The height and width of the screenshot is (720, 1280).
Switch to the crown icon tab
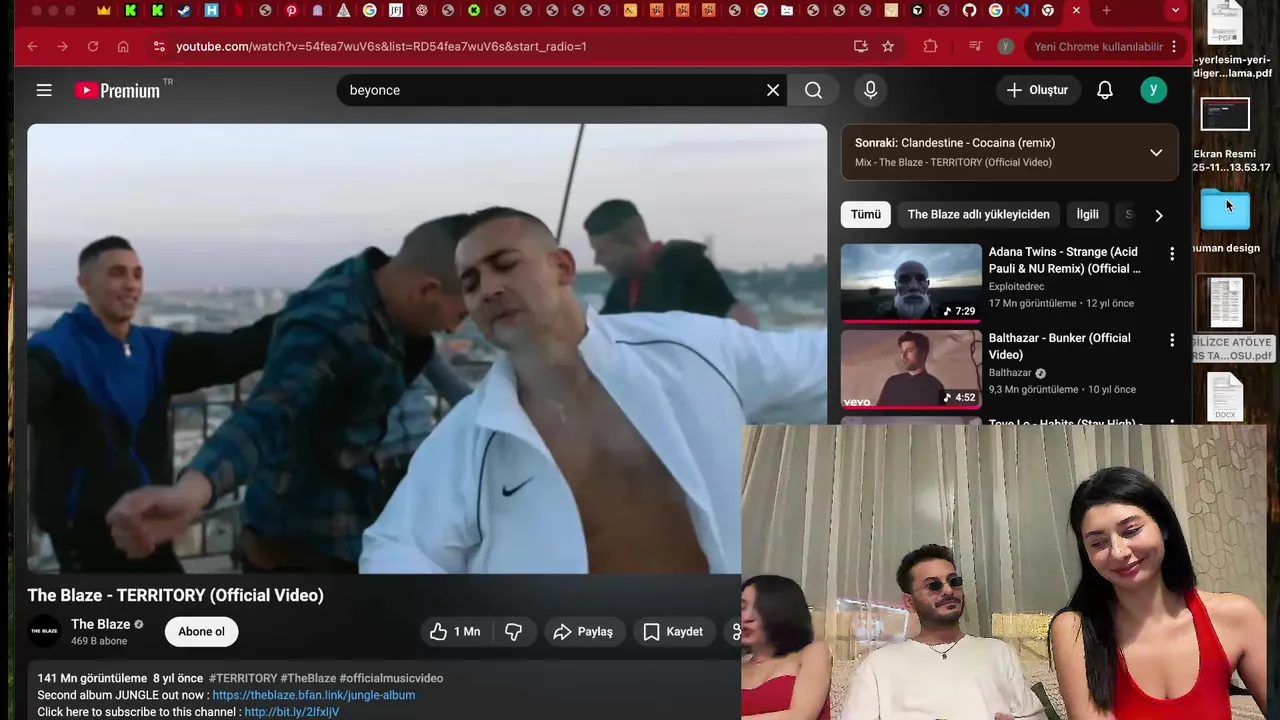pos(105,10)
